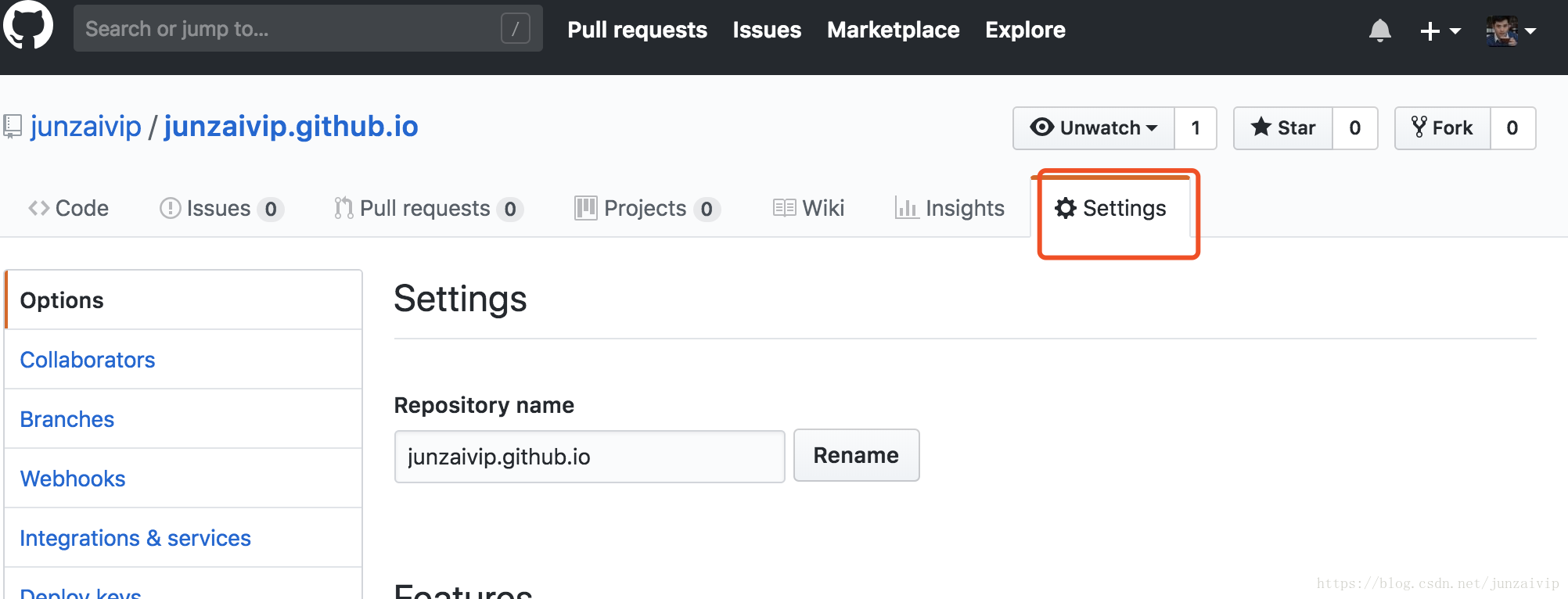
Task: Click the fork icon on Fork button
Action: click(1419, 127)
